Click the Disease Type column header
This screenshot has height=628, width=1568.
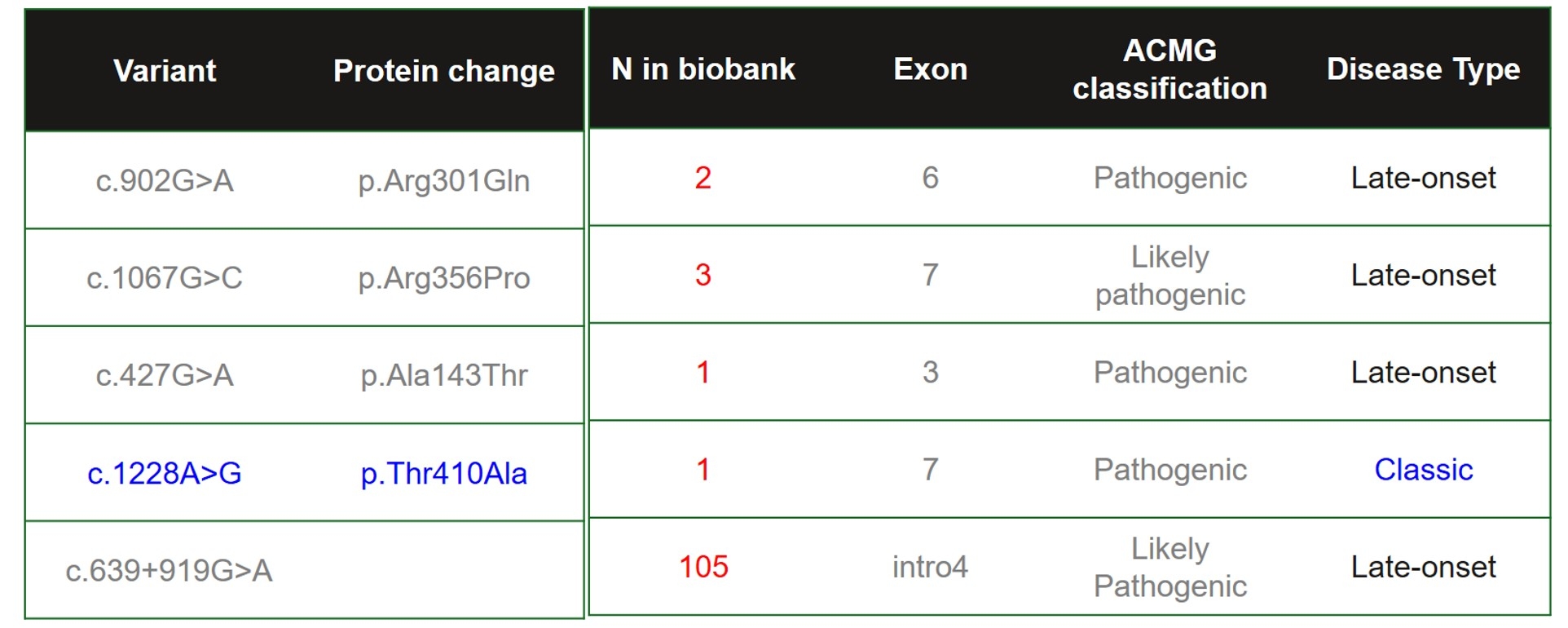(x=1423, y=69)
